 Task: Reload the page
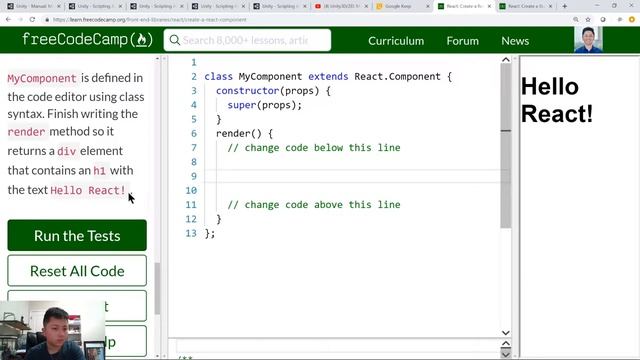(32, 20)
